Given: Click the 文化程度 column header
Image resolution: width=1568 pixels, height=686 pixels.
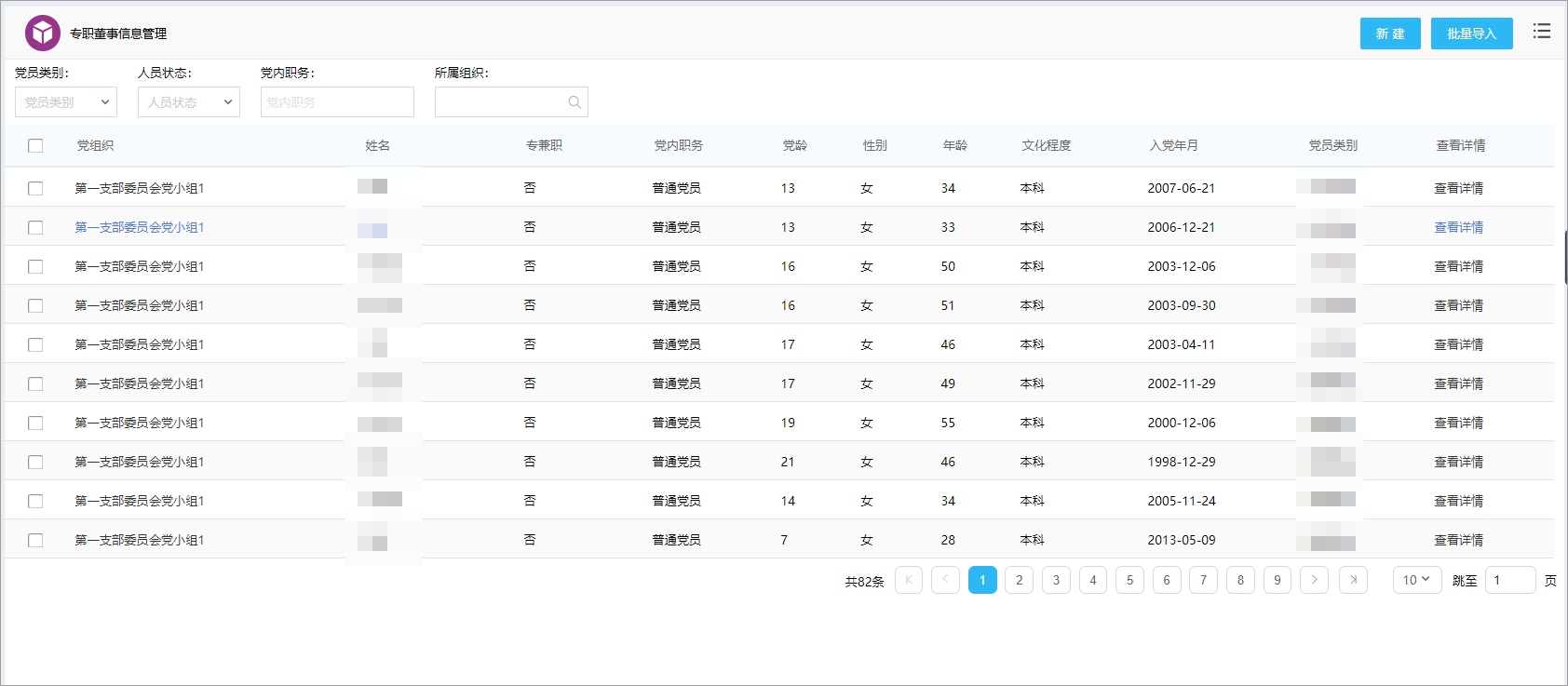Looking at the screenshot, I should click(1047, 145).
